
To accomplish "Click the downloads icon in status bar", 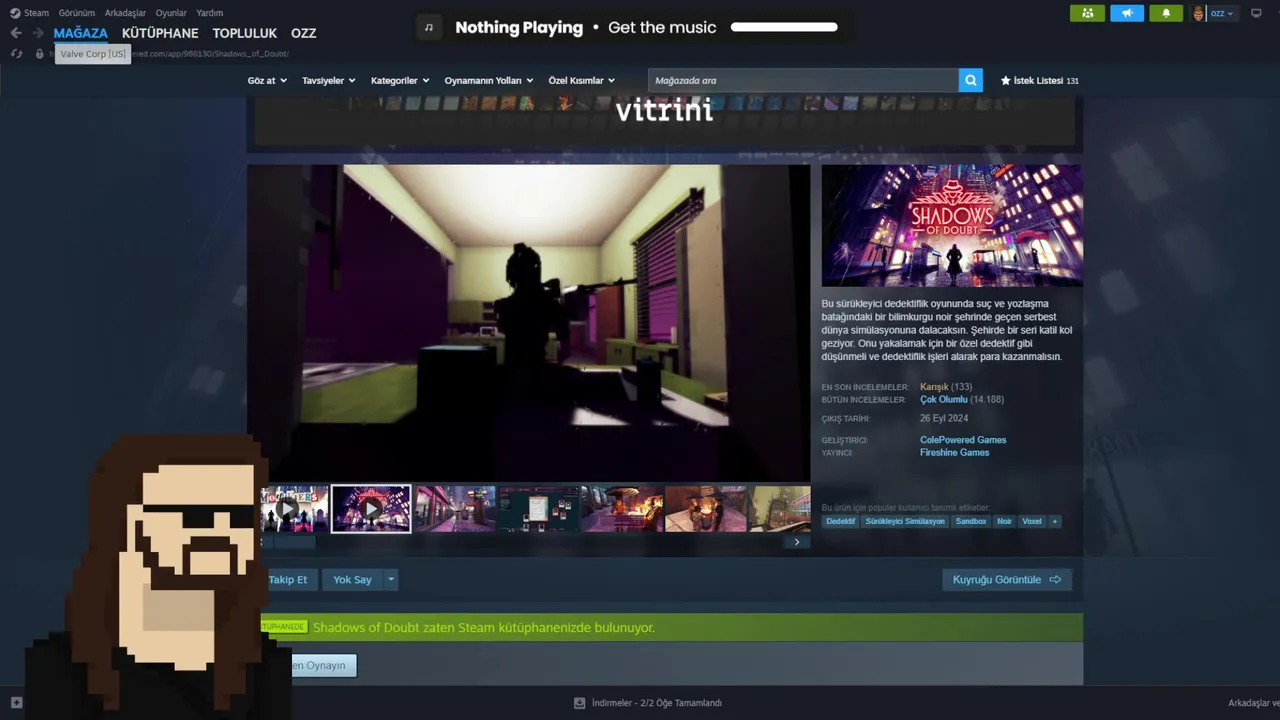I will tap(579, 703).
